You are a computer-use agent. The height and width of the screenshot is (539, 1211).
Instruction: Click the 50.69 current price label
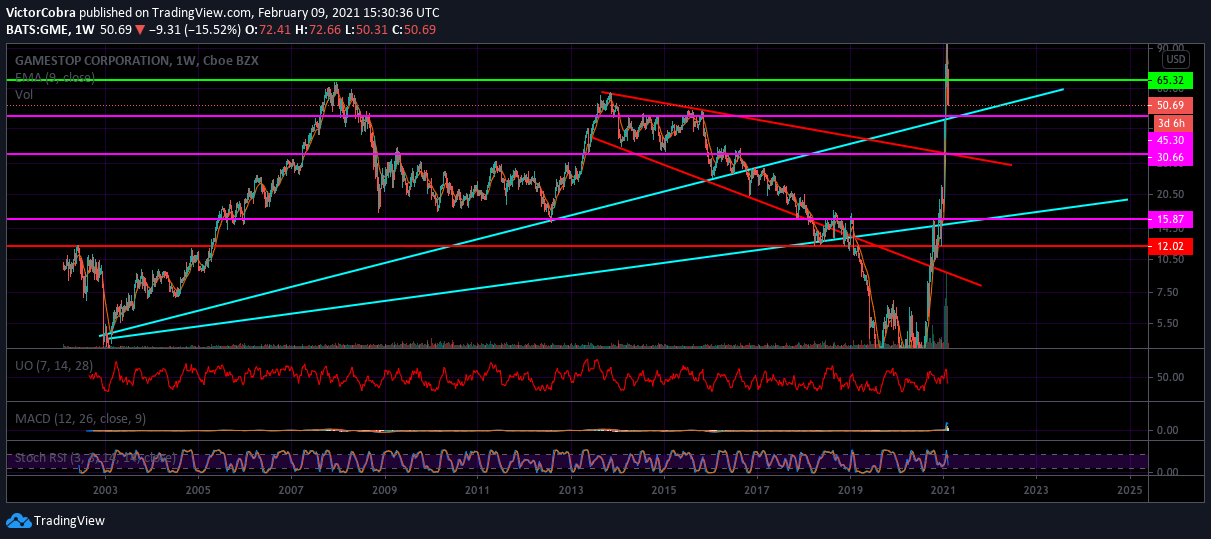pos(1170,105)
